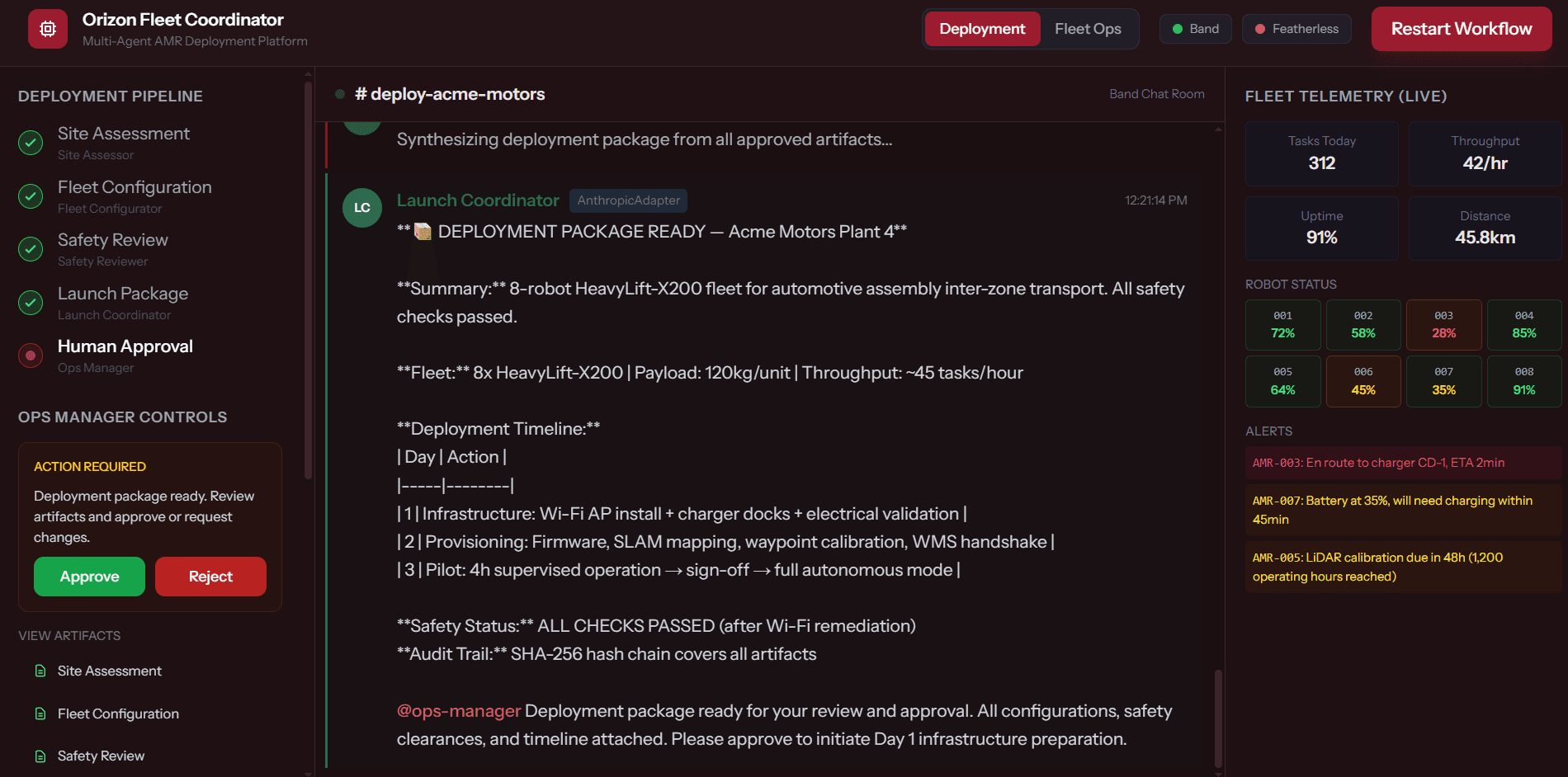Click the package emoji in the message heading
Screen dimensions: 1568x777
[423, 232]
